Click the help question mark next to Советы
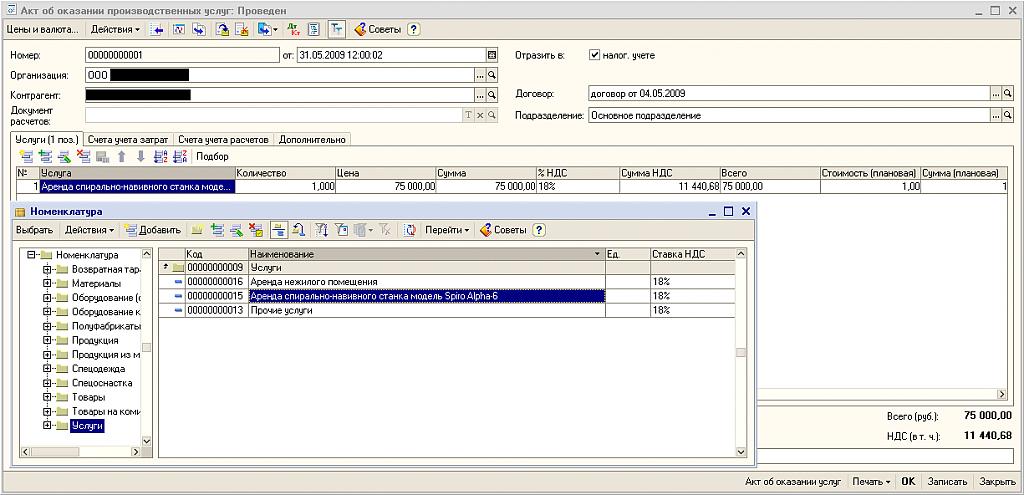 414,30
